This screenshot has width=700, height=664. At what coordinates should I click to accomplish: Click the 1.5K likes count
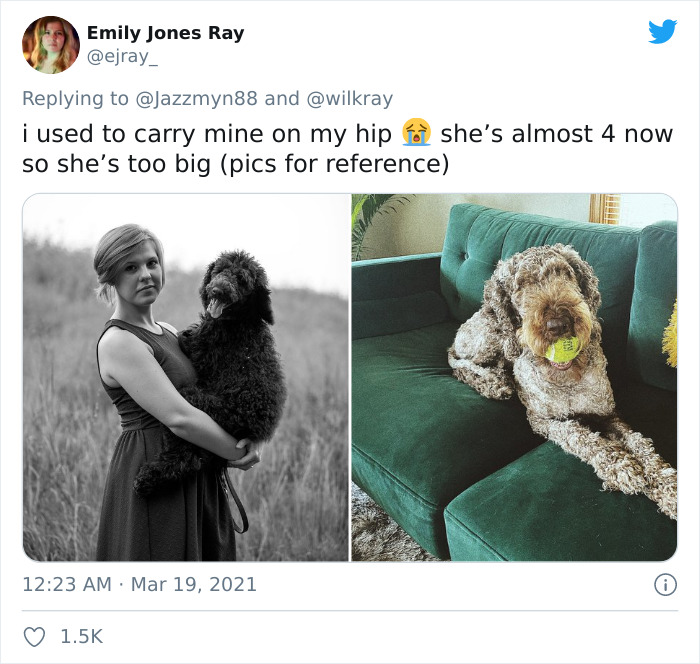pyautogui.click(x=82, y=637)
